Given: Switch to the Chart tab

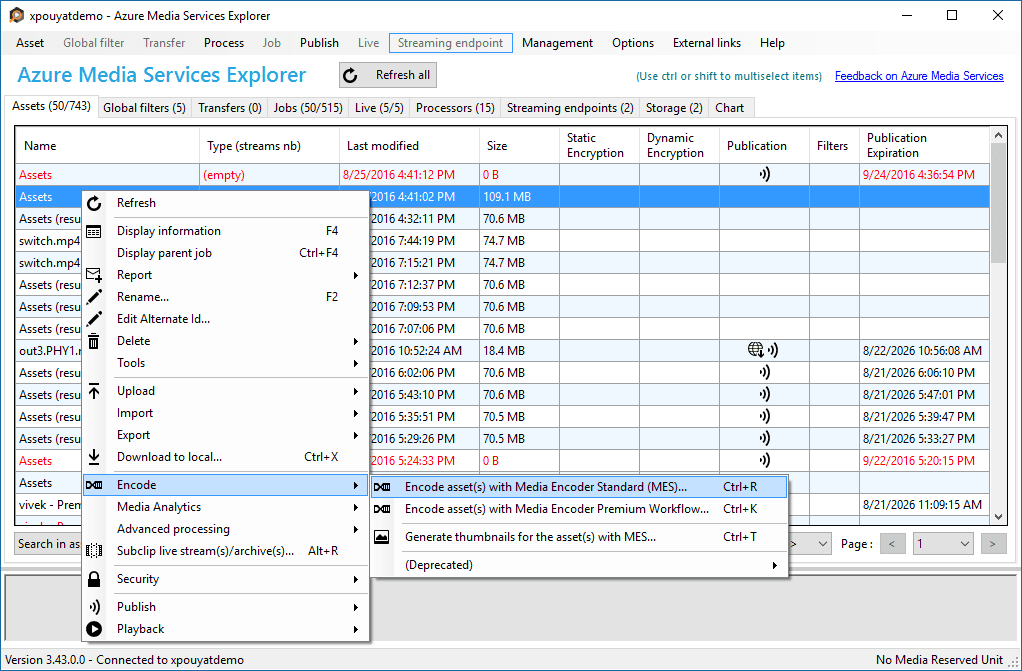Looking at the screenshot, I should pyautogui.click(x=729, y=108).
